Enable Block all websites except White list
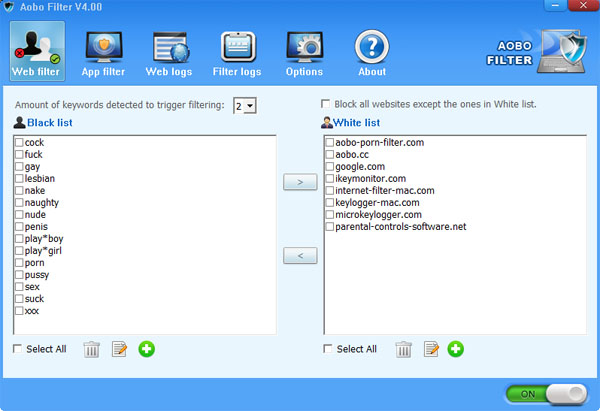The width and height of the screenshot is (600, 411). pos(326,104)
